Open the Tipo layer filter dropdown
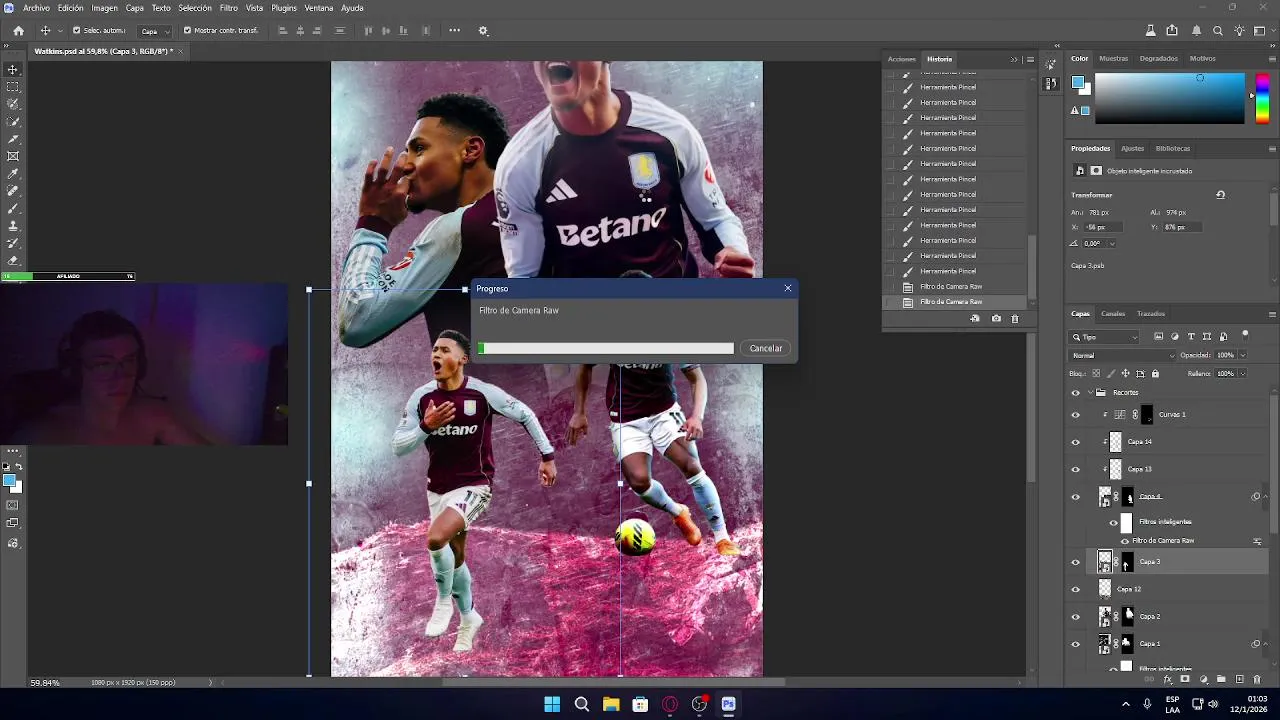Image resolution: width=1280 pixels, height=720 pixels. [1104, 337]
